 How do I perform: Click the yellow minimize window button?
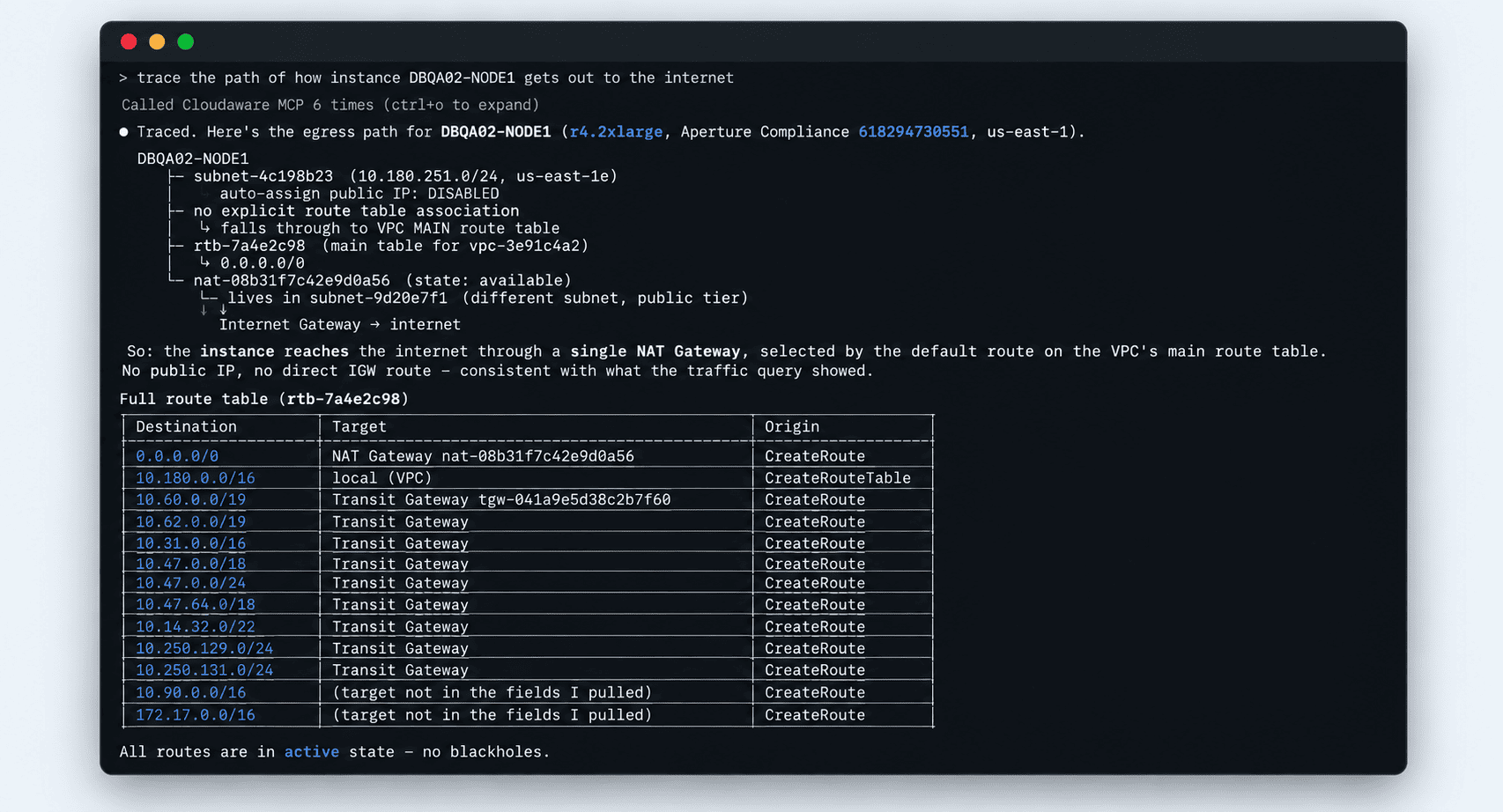[x=157, y=41]
